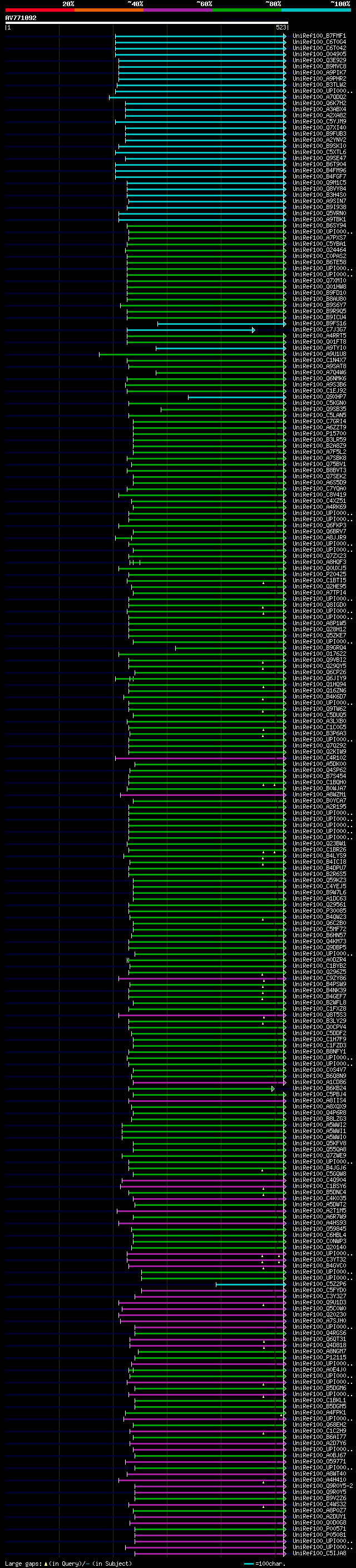Click the long green alignment bar for UniRef100_A9U1U8
Screen dimensions: 356x1568
(192, 354)
